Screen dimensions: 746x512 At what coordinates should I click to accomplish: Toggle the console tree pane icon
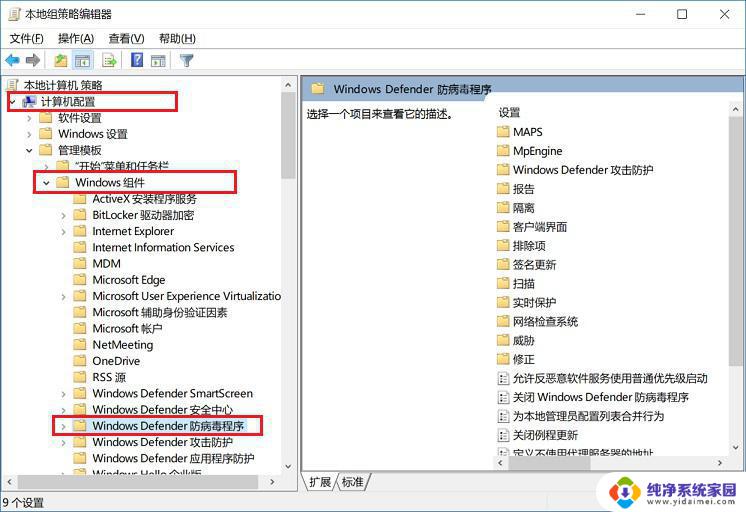83,61
